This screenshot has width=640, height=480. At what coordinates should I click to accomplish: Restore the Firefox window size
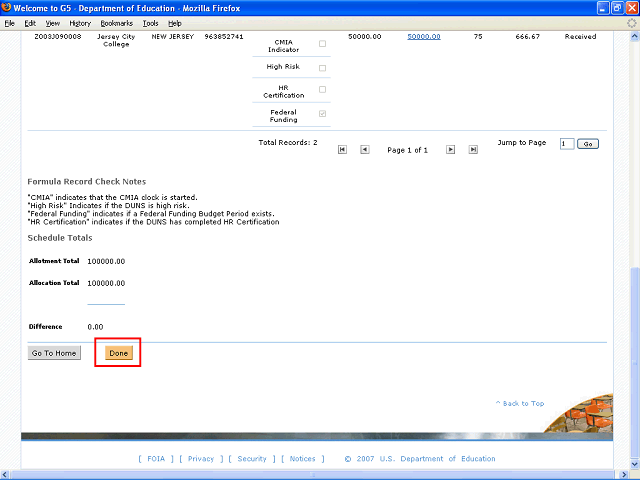click(x=618, y=8)
